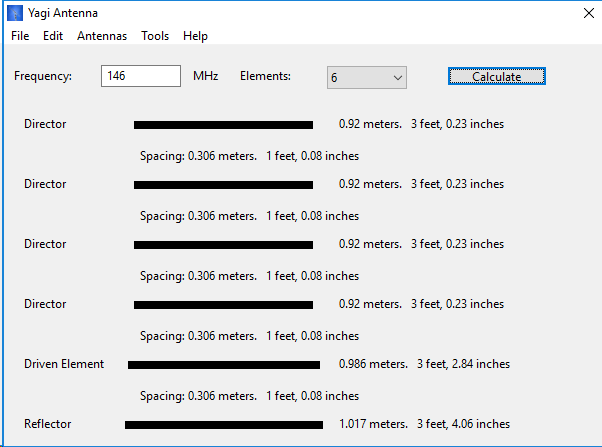
Task: Click the topmost Director element bar
Action: 223,125
